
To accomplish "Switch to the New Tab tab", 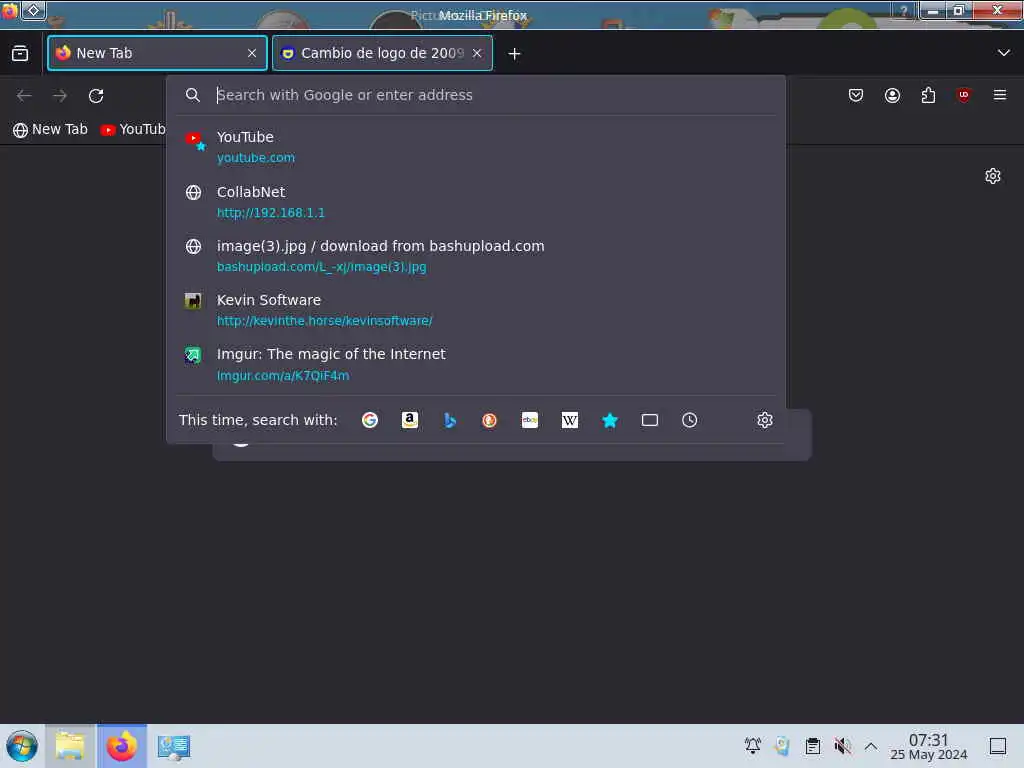I will pos(157,53).
